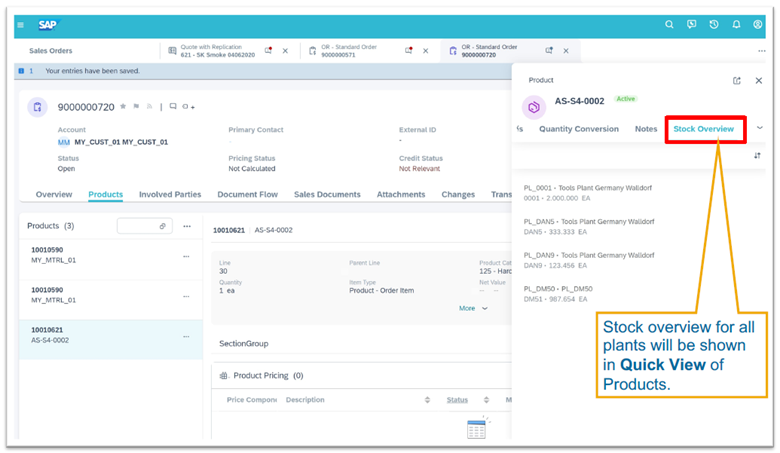780x453 pixels.
Task: Select the PL_0001 Tools Plant stock entry
Action: click(x=587, y=193)
